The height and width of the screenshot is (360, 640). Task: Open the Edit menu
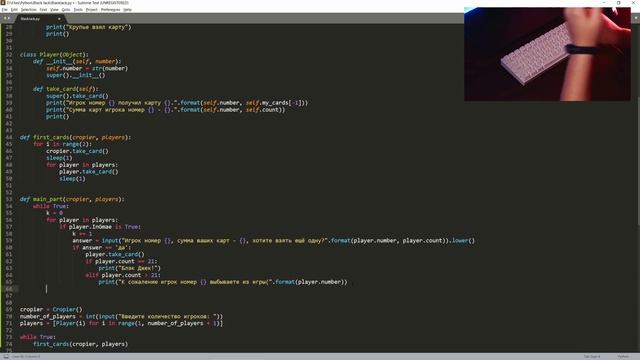pyautogui.click(x=14, y=9)
